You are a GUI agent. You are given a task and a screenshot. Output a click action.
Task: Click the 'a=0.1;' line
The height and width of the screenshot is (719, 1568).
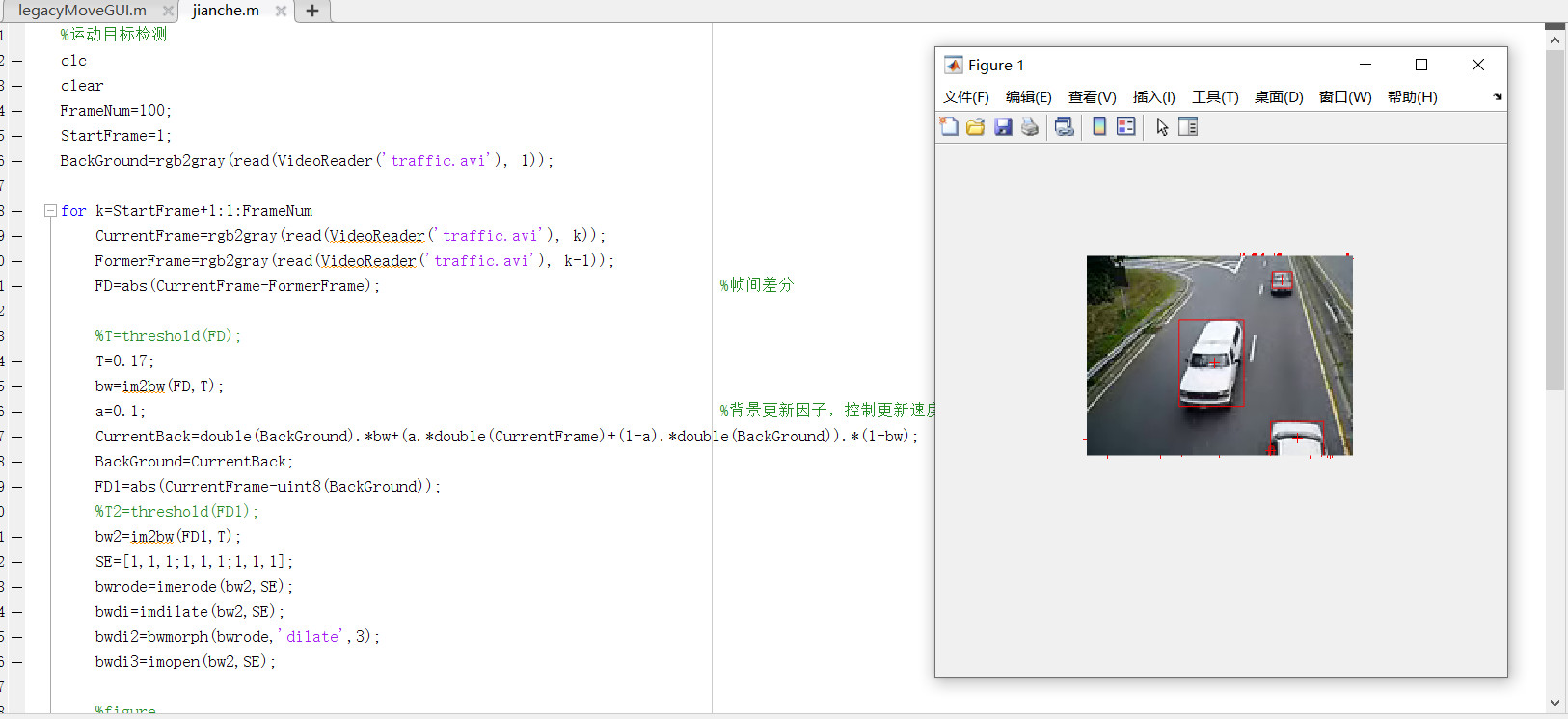tap(120, 412)
